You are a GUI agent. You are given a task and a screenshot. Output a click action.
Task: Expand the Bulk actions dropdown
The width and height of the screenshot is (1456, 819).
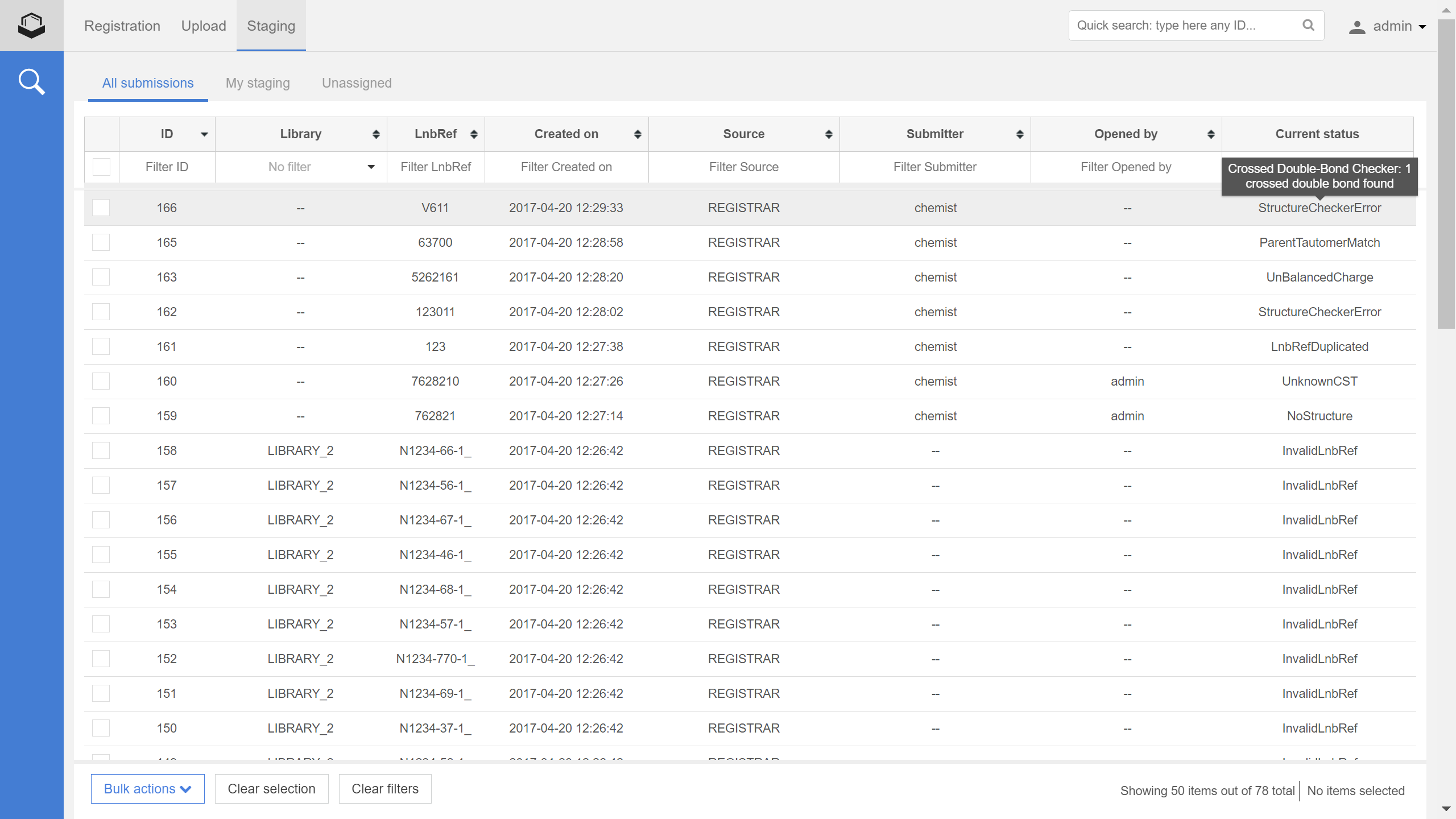[x=147, y=789]
